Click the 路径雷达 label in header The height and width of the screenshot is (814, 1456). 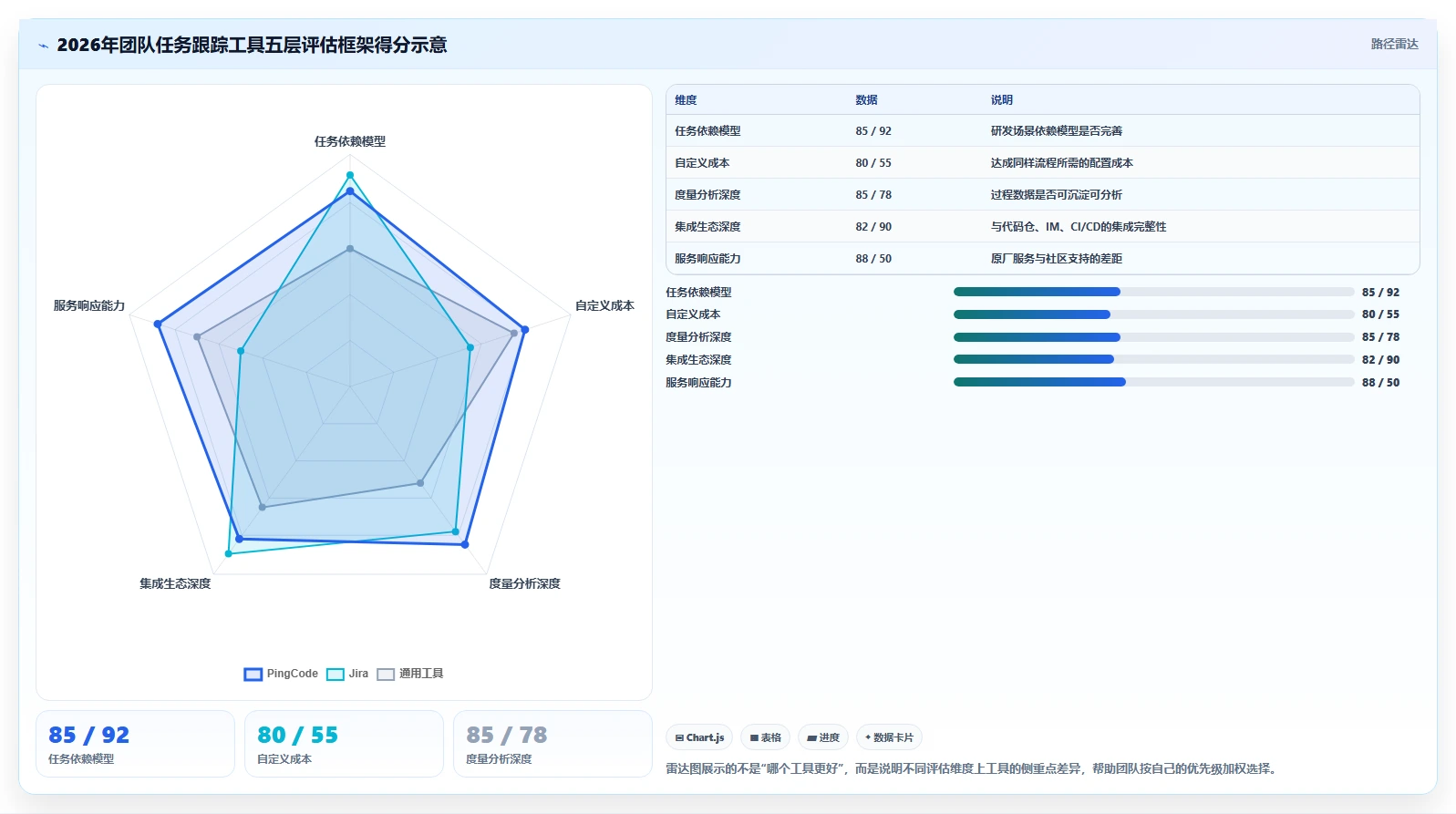coord(1394,44)
